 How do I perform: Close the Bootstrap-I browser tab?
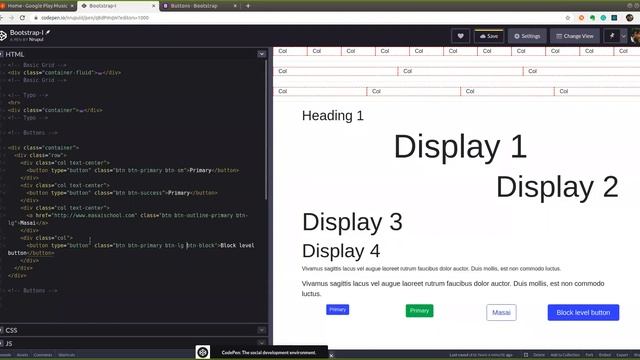pos(154,6)
